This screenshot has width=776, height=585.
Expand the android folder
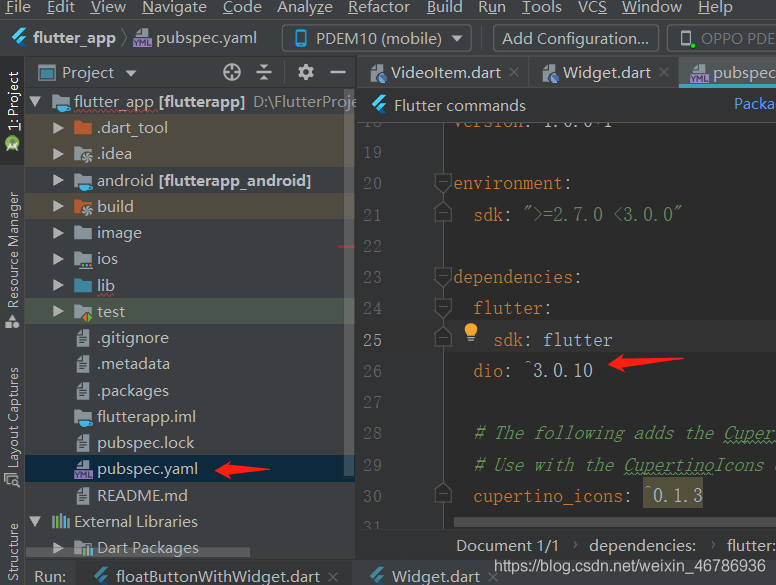[x=58, y=180]
